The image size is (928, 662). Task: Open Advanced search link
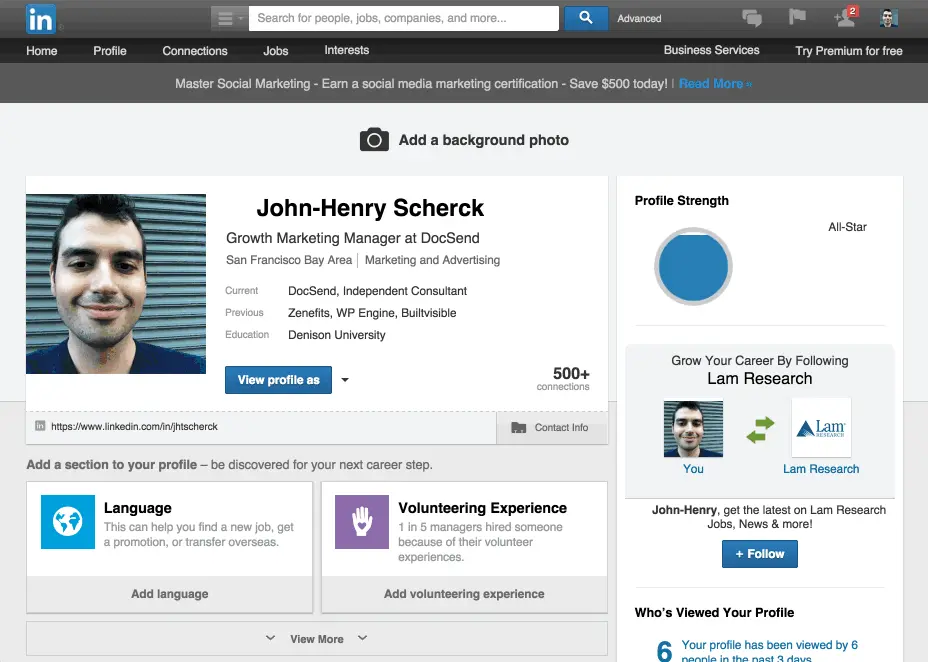[x=639, y=18]
